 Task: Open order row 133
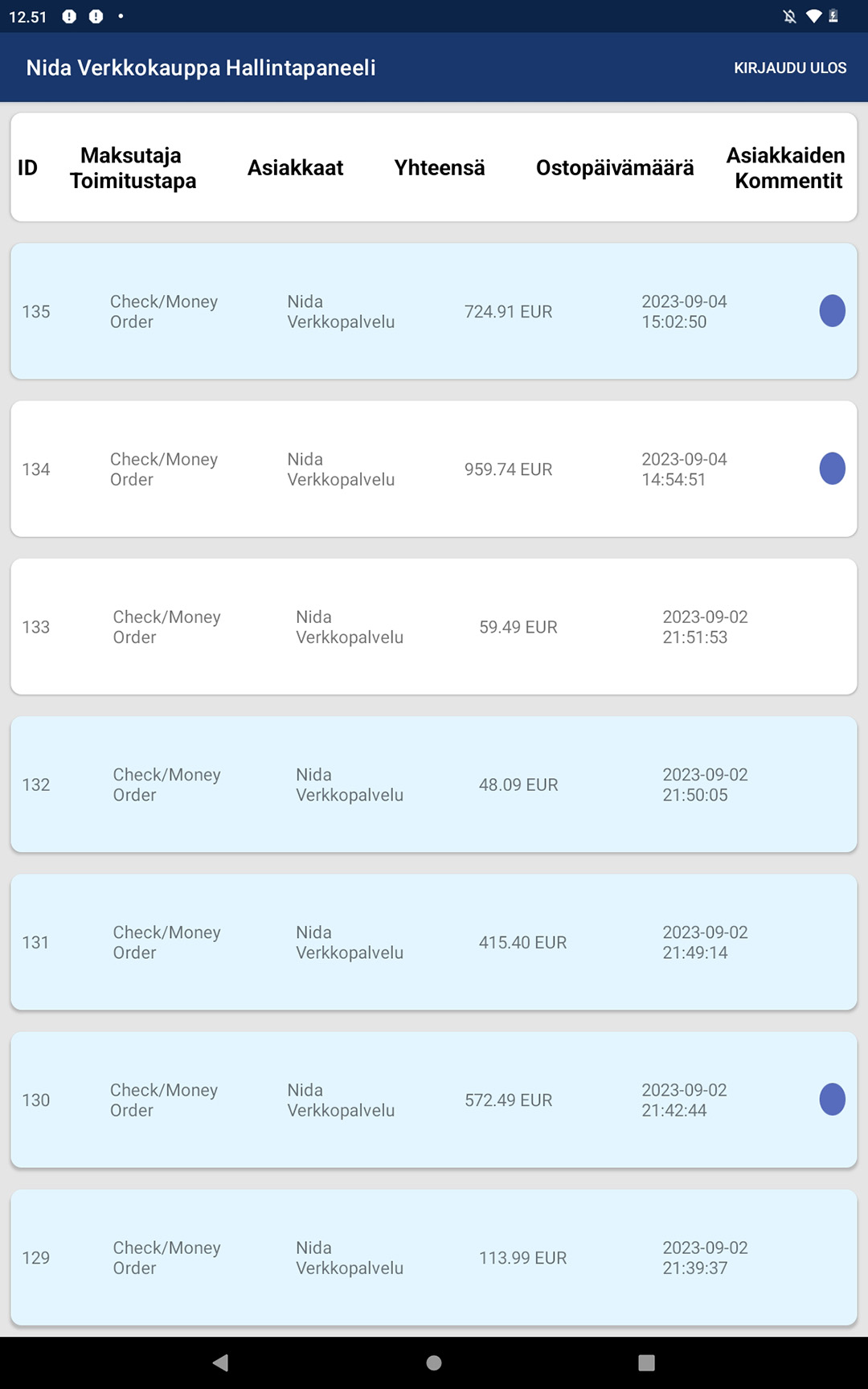(434, 627)
